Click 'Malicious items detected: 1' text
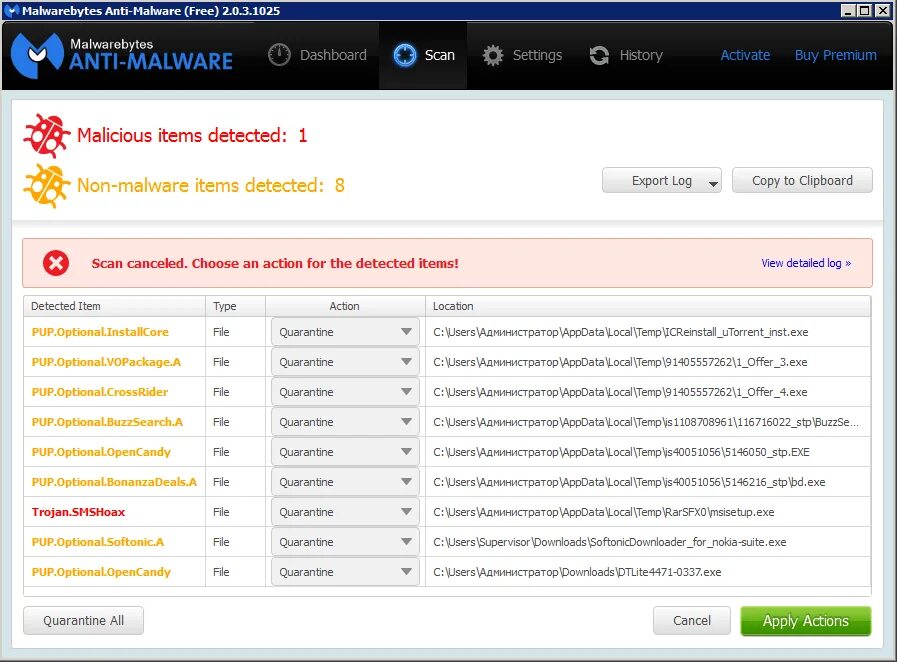This screenshot has height=662, width=898. (x=192, y=135)
